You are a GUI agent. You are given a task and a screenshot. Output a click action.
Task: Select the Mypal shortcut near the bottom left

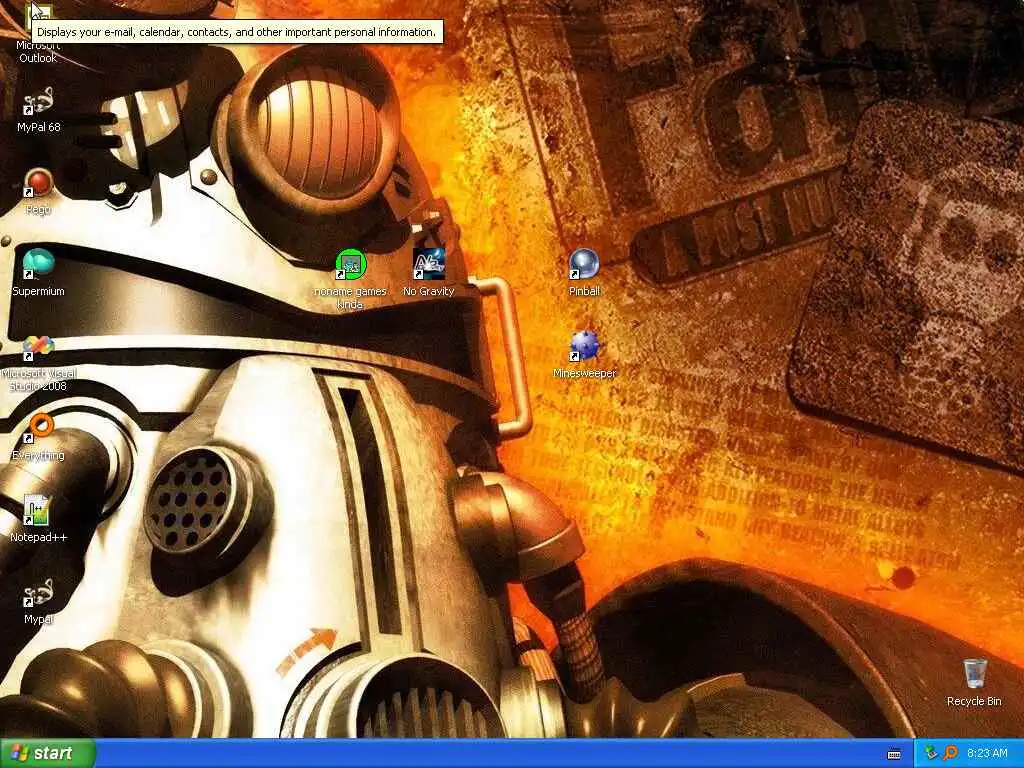39,602
